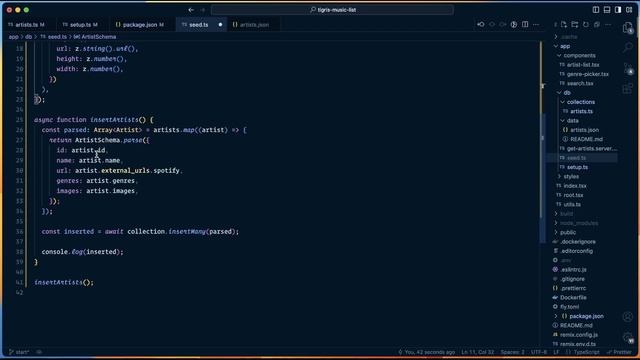Image resolution: width=640 pixels, height=360 pixels.
Task: Open genre-picker.tsx in the Explorer
Action: tap(587, 74)
